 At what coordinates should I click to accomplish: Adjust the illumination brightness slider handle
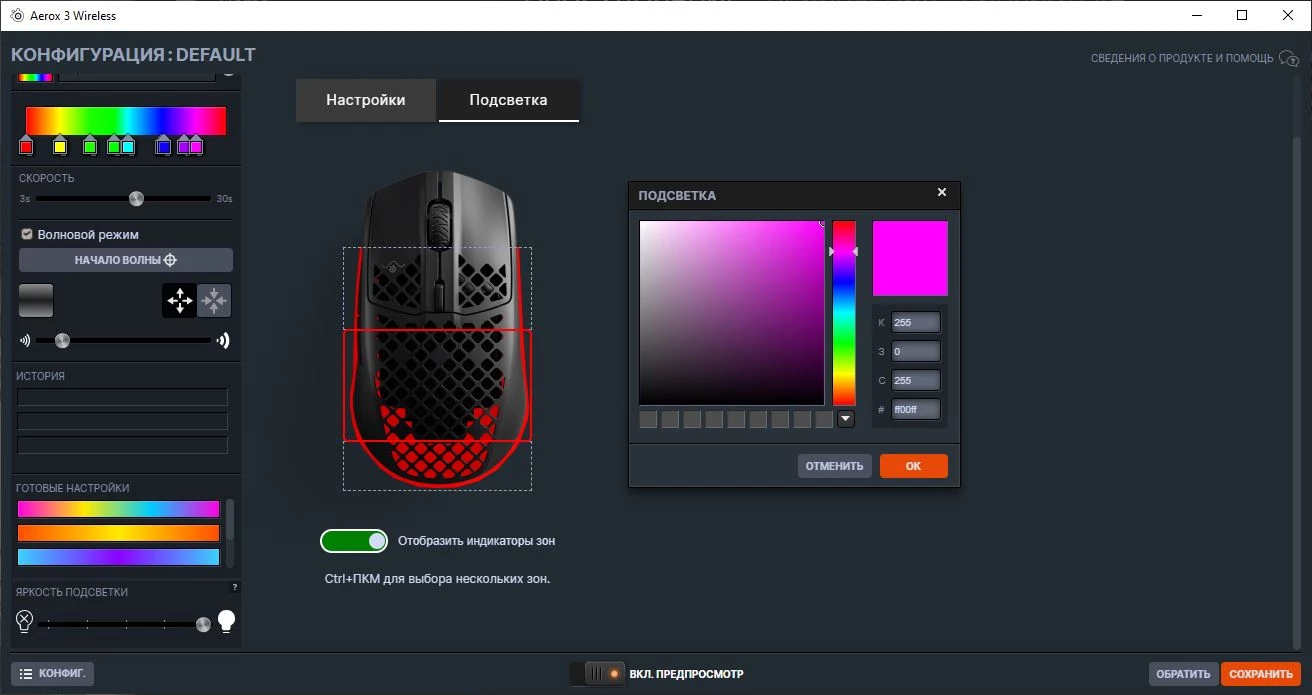(203, 624)
